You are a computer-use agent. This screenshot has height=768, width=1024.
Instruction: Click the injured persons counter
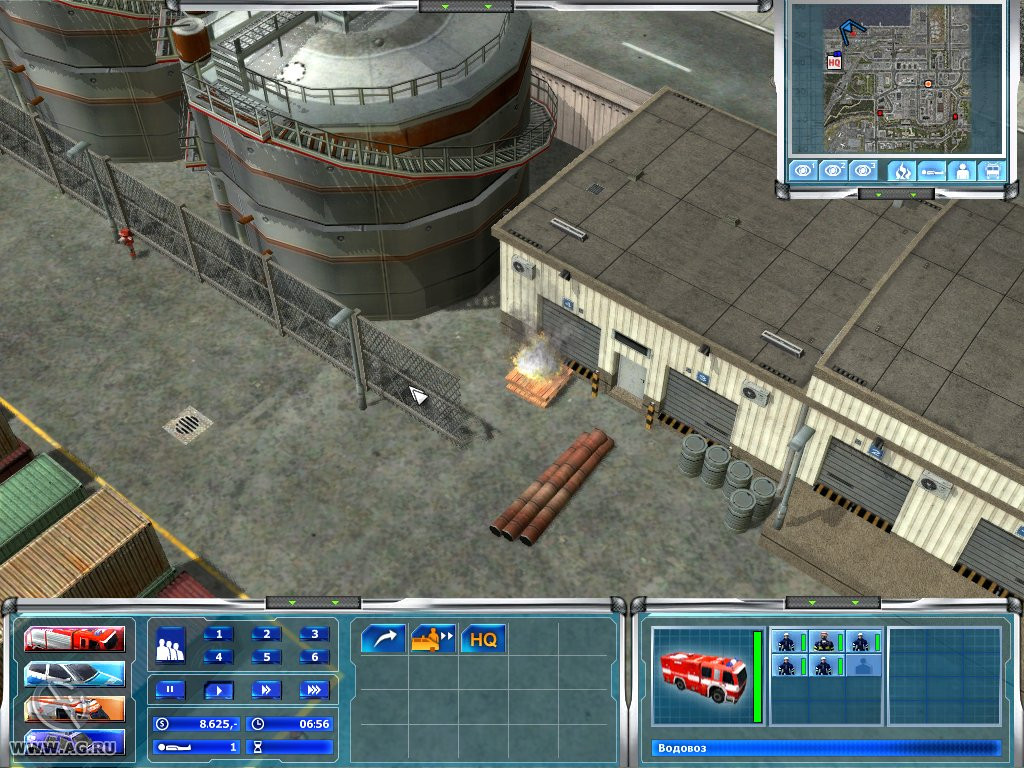click(x=197, y=746)
